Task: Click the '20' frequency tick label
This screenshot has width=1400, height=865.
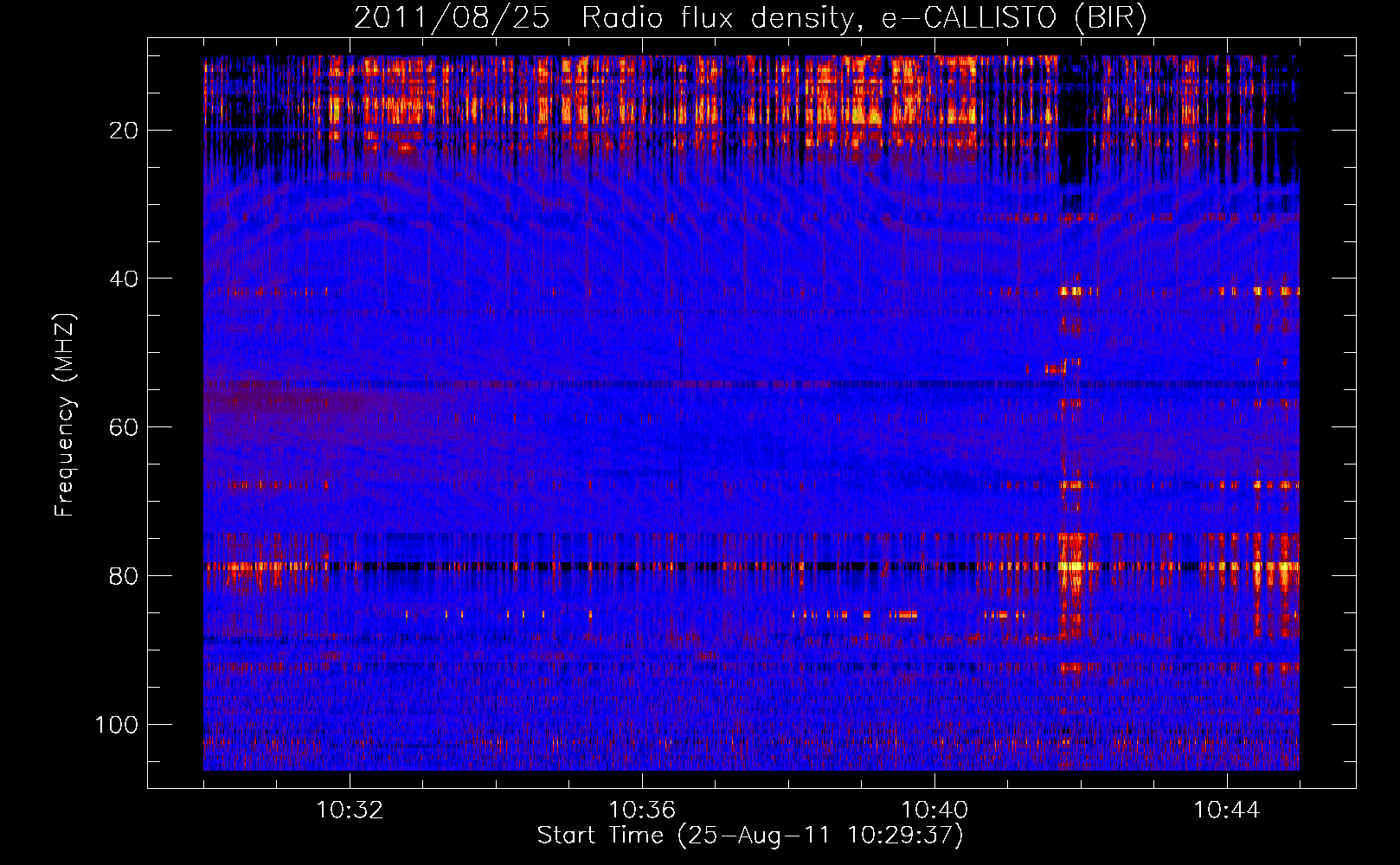Action: (125, 131)
